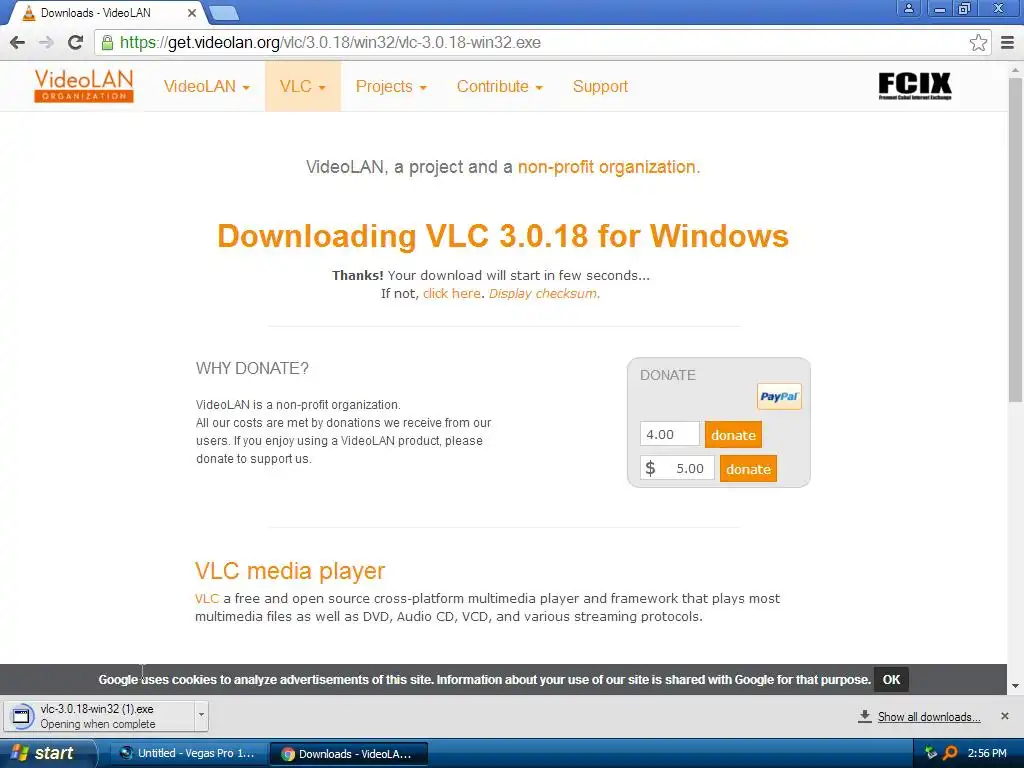1024x768 pixels.
Task: Click the VideoLAN Organization logo
Action: (x=84, y=86)
